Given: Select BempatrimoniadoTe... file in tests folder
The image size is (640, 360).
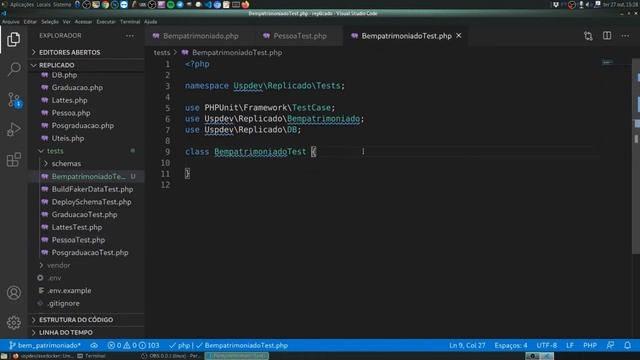Looking at the screenshot, I should 86,176.
